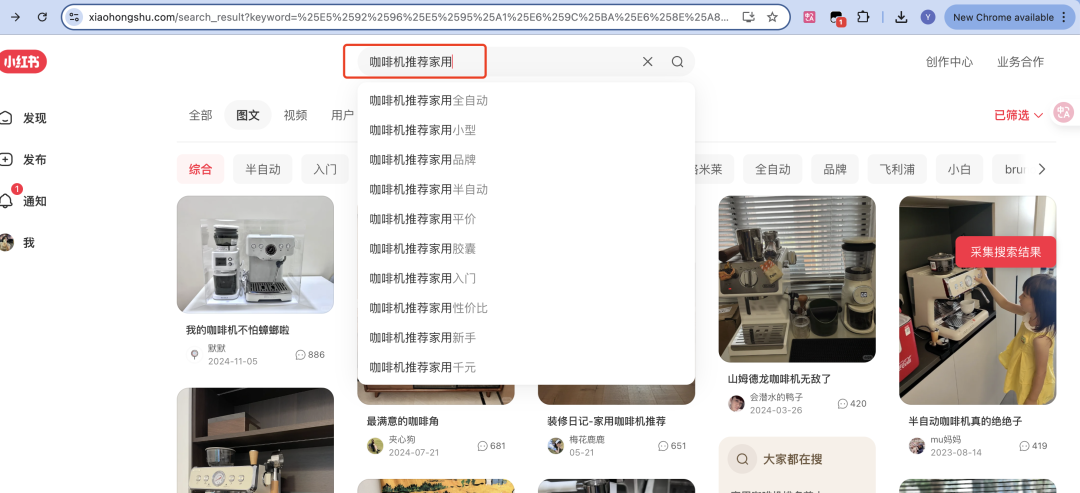This screenshot has width=1080, height=493.
Task: Click the browser forward arrow
Action: [x=15, y=17]
